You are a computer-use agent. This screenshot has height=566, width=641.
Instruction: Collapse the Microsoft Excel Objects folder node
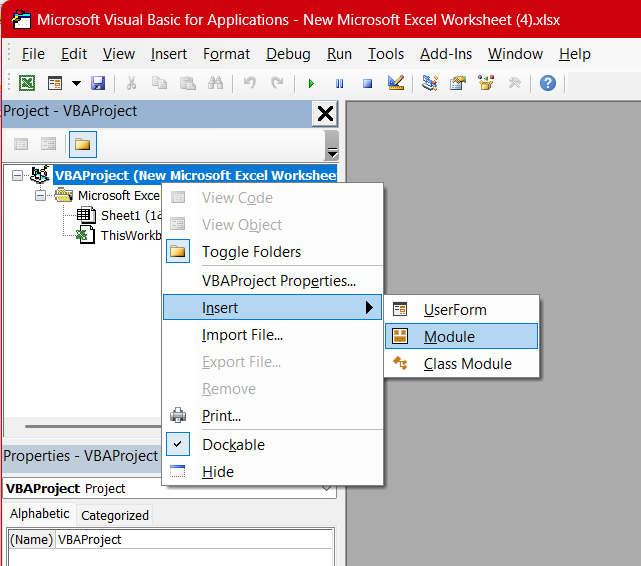40,196
